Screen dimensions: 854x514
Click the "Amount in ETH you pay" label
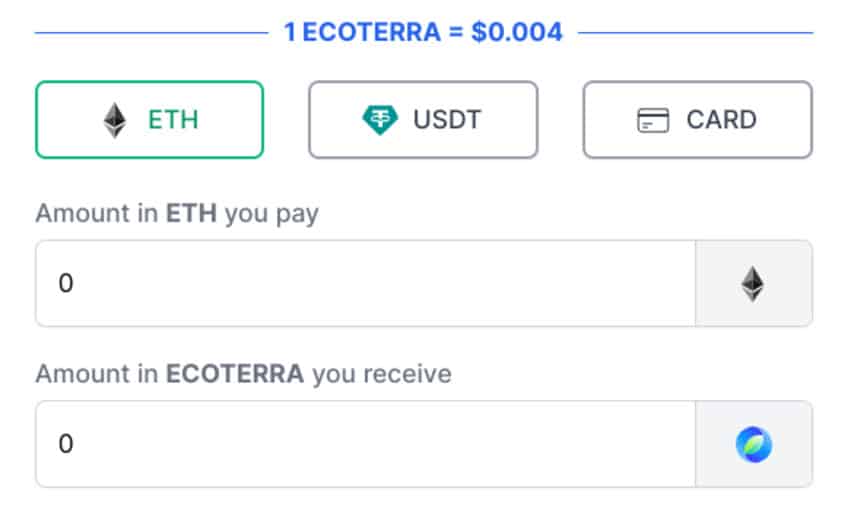pos(177,214)
